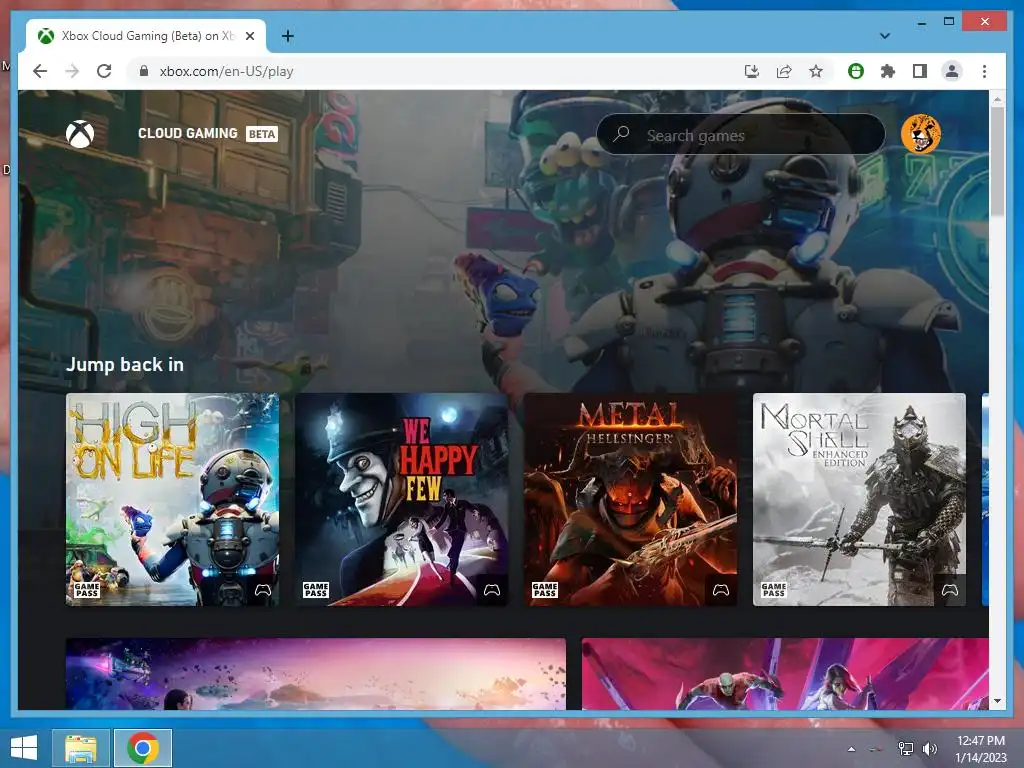Click the search magnifier icon
The height and width of the screenshot is (768, 1024).
click(x=621, y=134)
